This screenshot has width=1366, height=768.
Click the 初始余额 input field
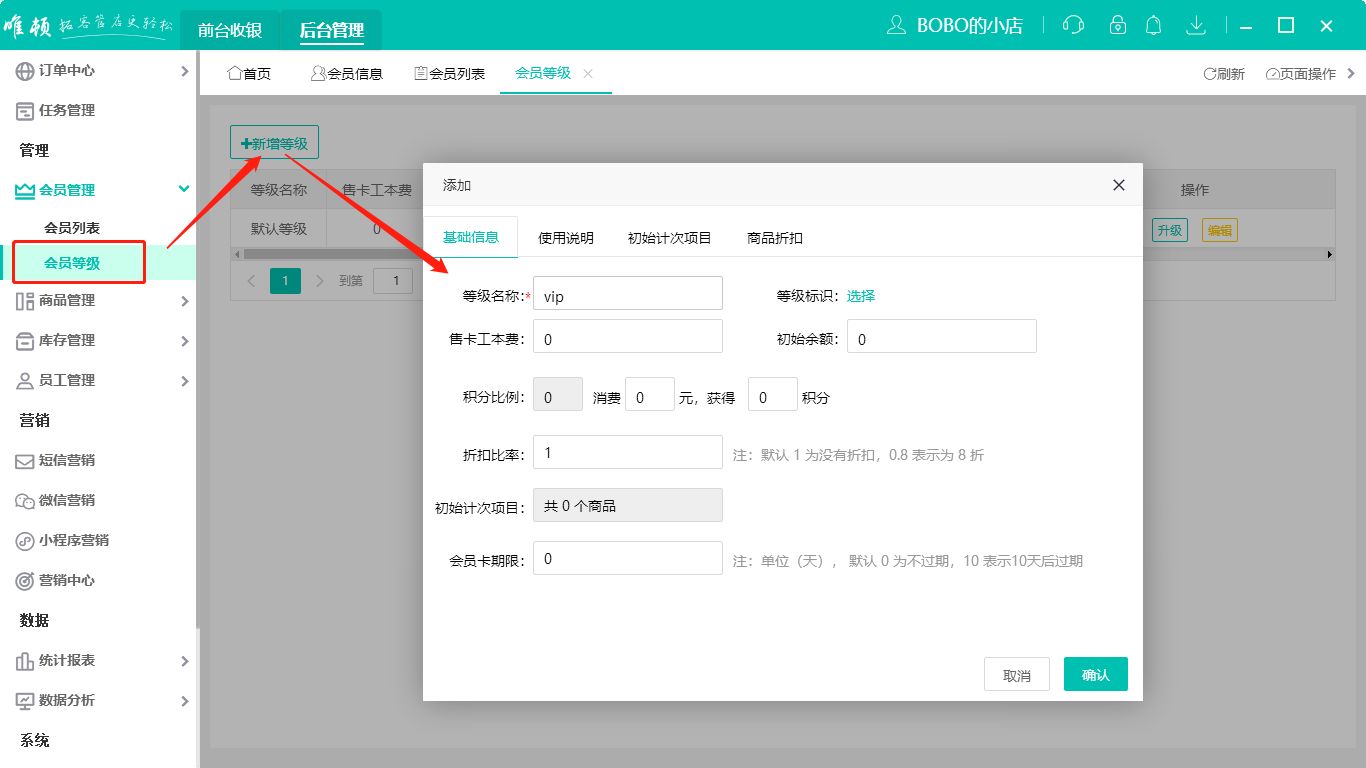pyautogui.click(x=942, y=336)
